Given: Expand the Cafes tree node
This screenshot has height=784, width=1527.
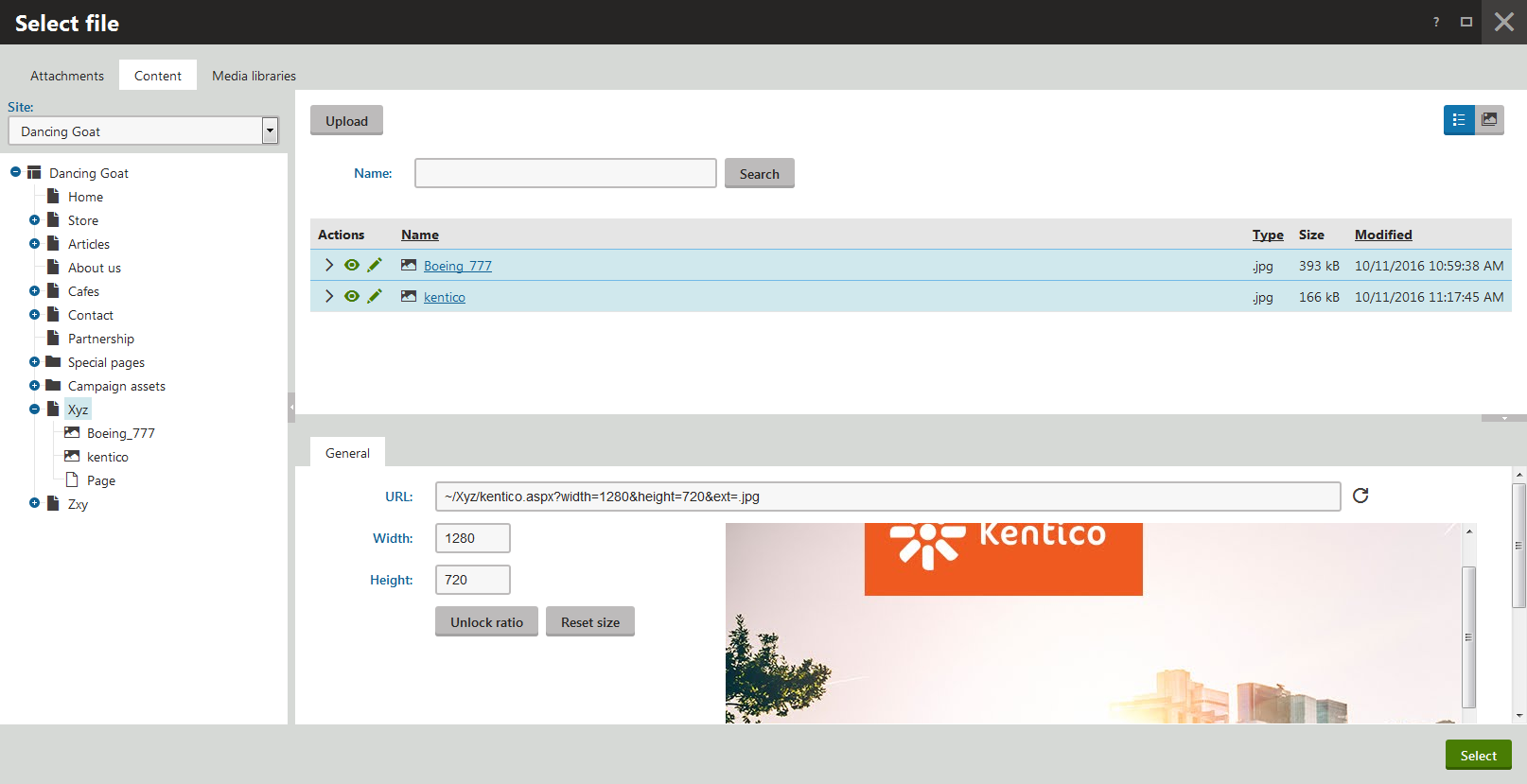Looking at the screenshot, I should 34,290.
